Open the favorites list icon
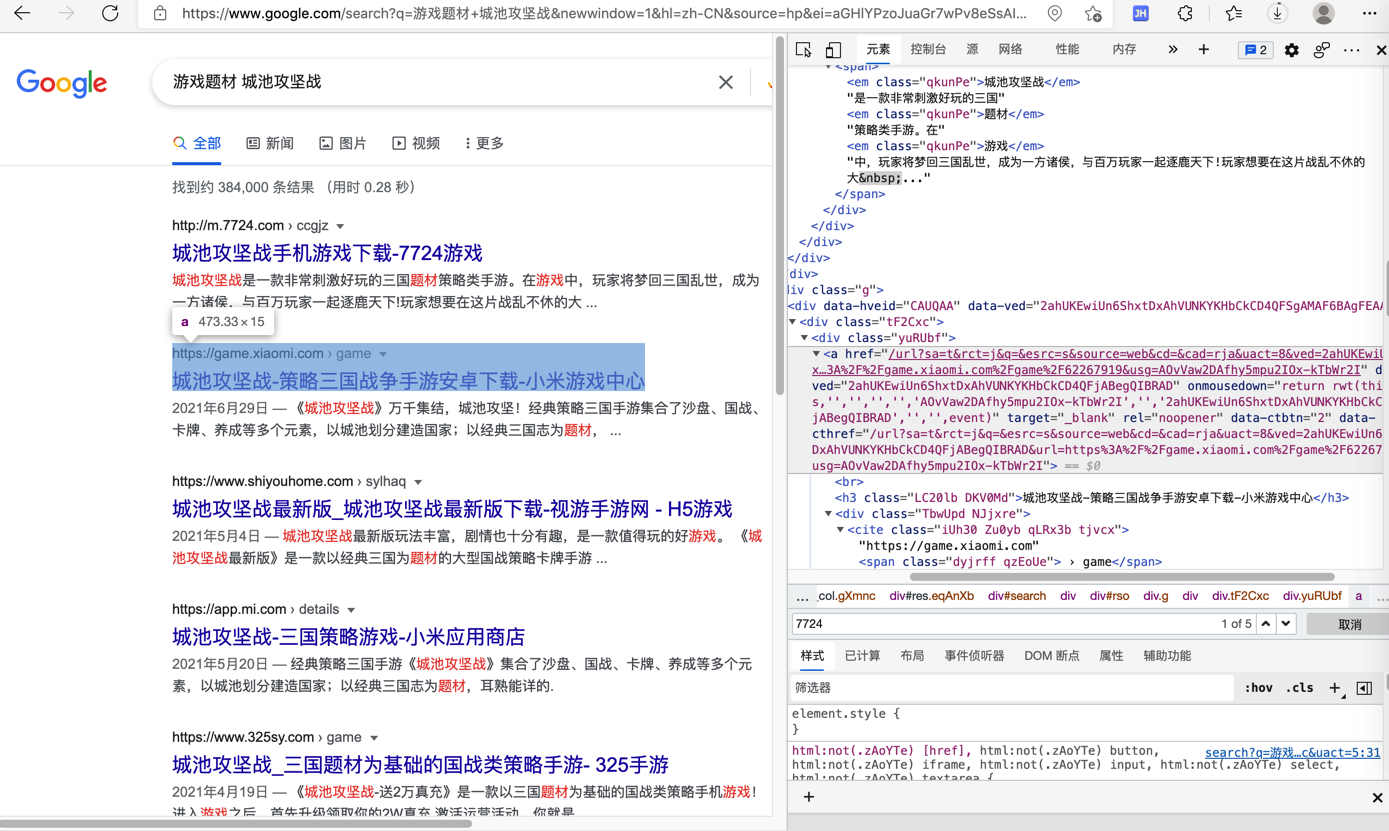 [1234, 14]
